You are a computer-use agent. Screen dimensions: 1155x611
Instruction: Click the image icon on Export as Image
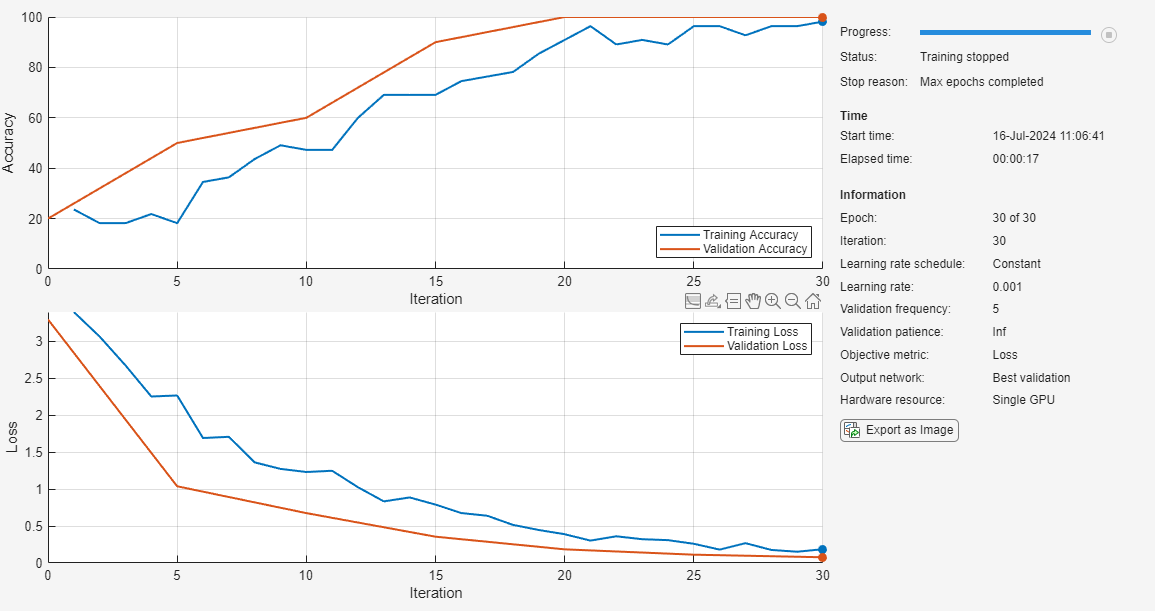(851, 430)
